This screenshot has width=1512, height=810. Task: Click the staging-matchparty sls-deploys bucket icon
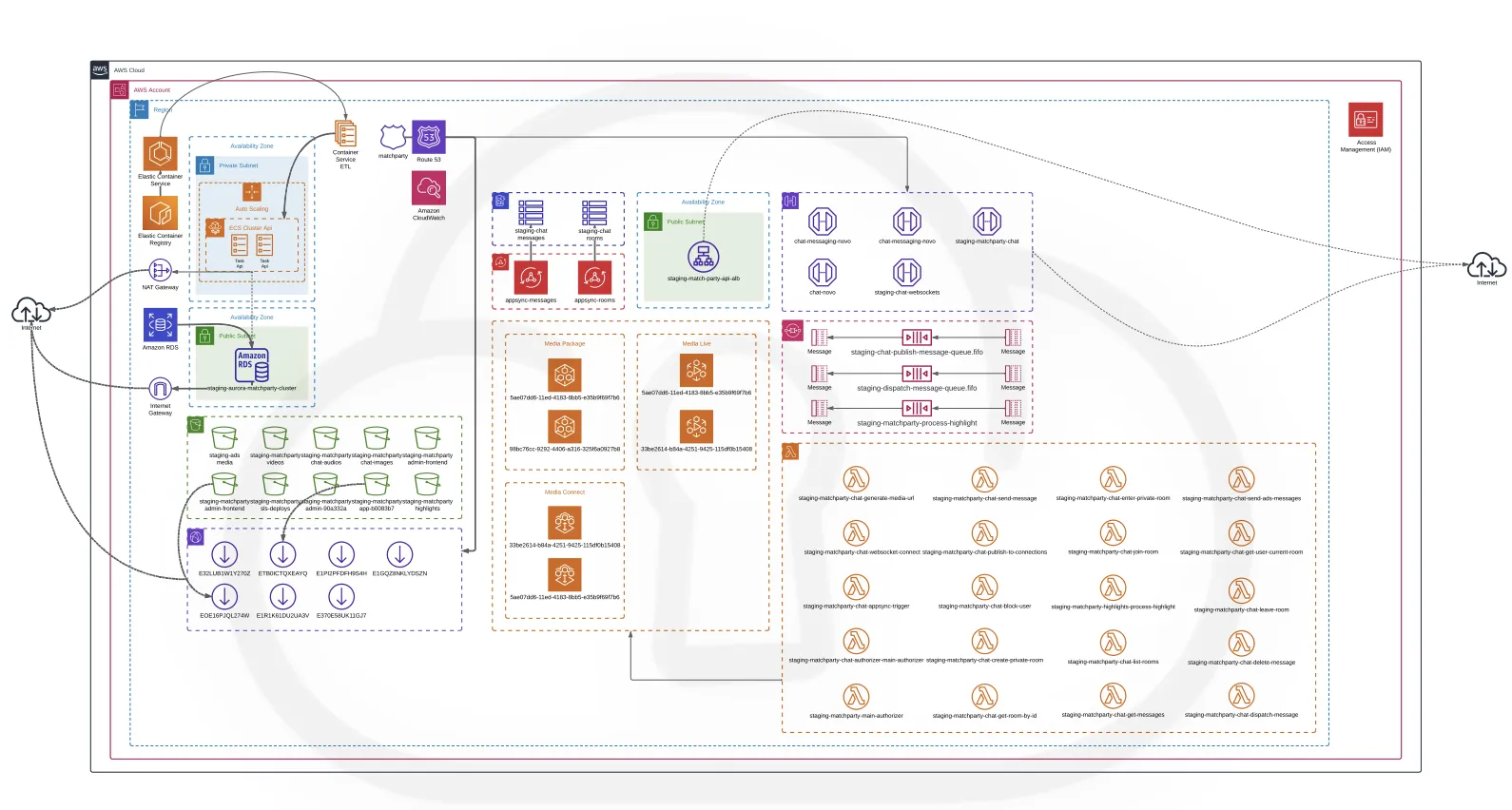click(x=275, y=485)
